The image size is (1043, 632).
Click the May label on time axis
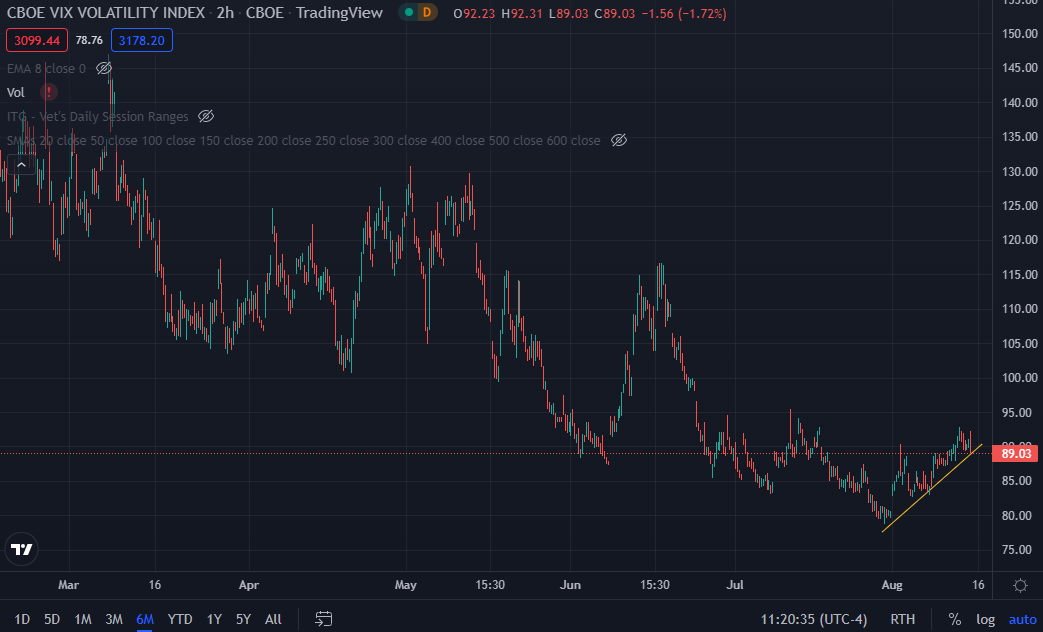click(x=406, y=585)
